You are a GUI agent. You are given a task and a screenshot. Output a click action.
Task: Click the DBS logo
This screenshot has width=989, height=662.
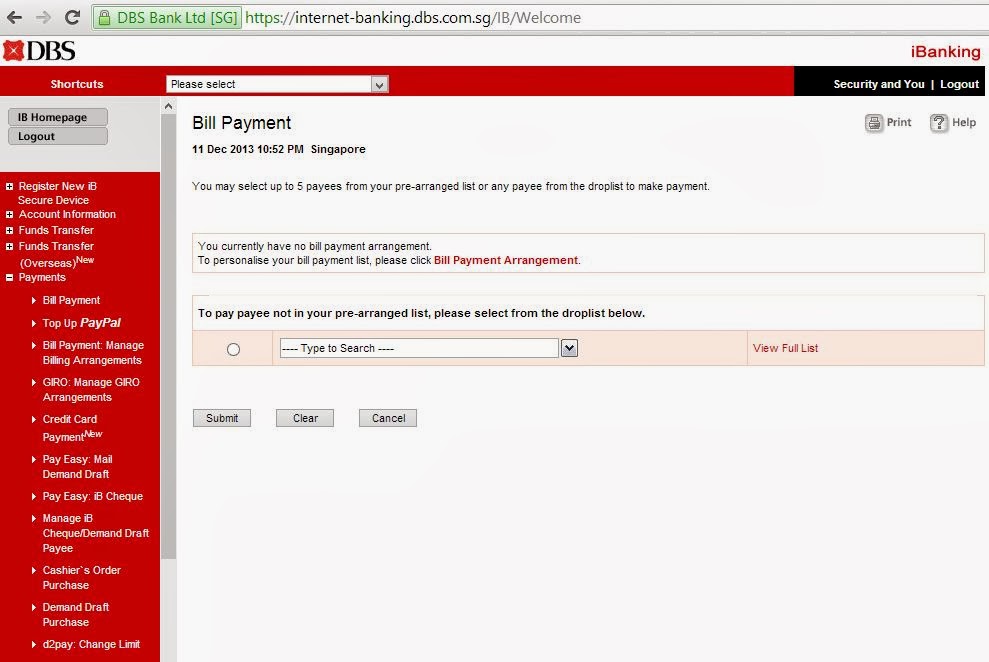pyautogui.click(x=37, y=50)
